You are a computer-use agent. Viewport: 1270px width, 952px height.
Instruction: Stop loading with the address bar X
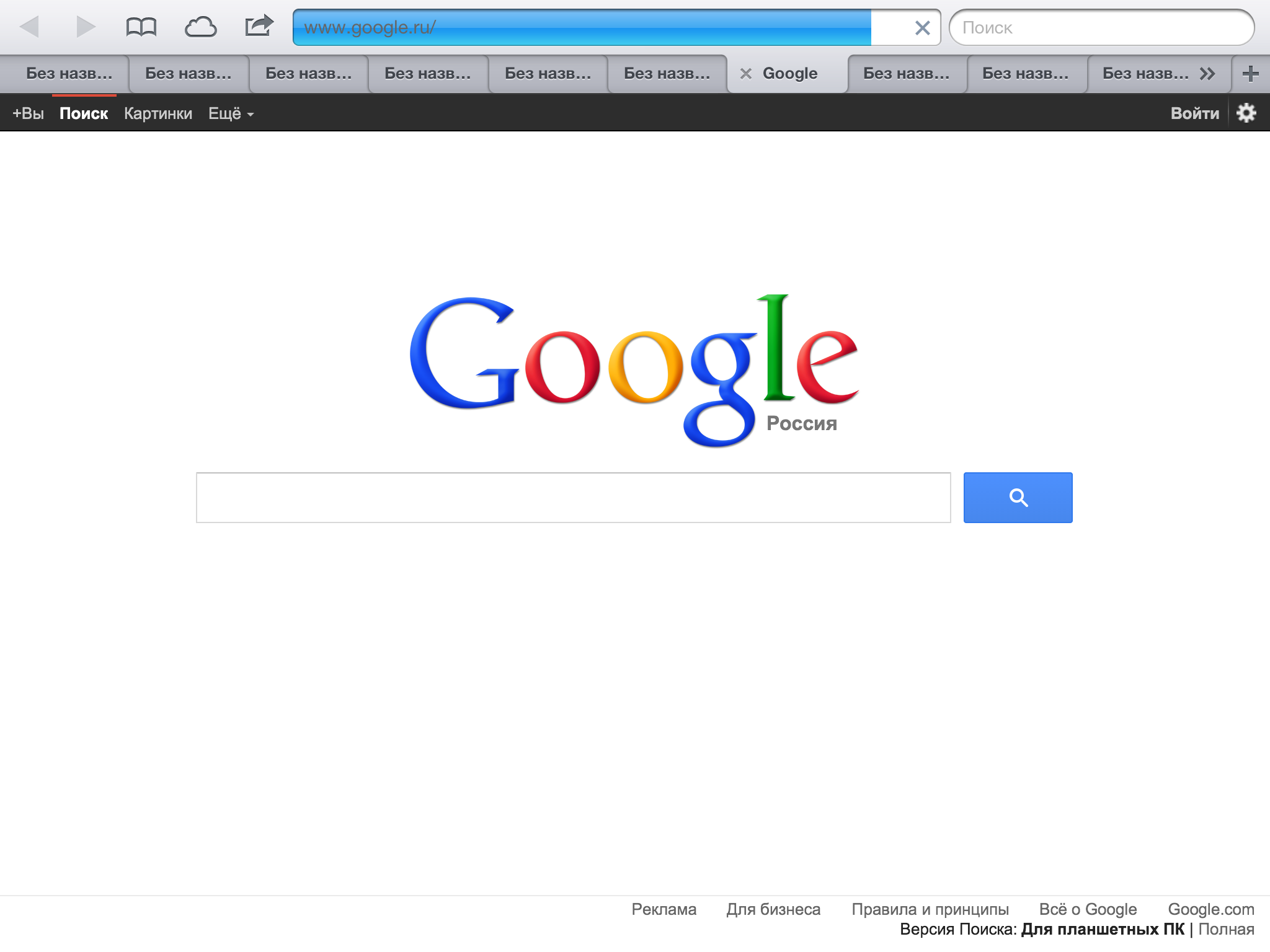[x=923, y=27]
